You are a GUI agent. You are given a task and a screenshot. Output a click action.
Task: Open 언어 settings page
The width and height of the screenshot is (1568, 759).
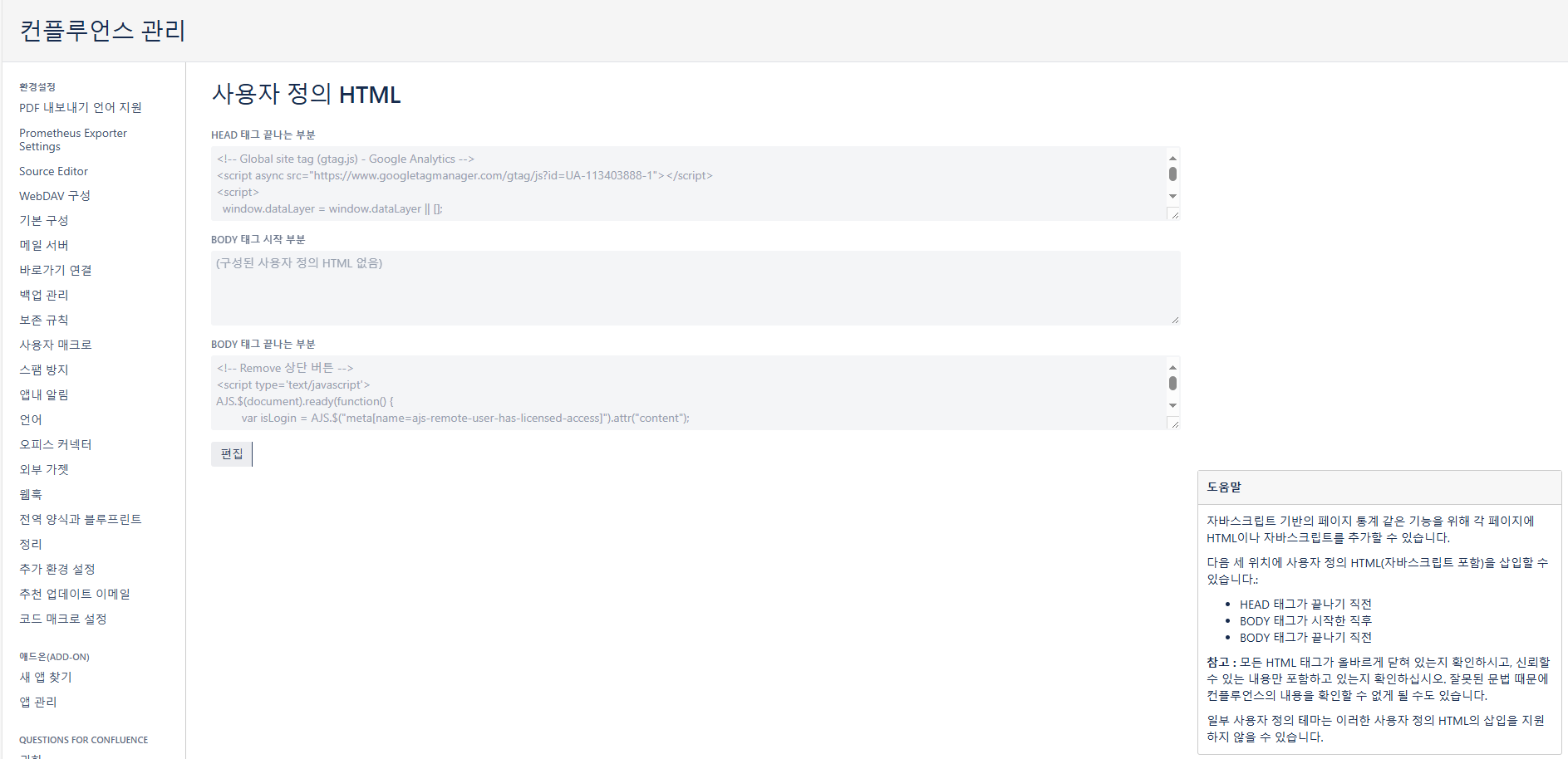pyautogui.click(x=31, y=420)
